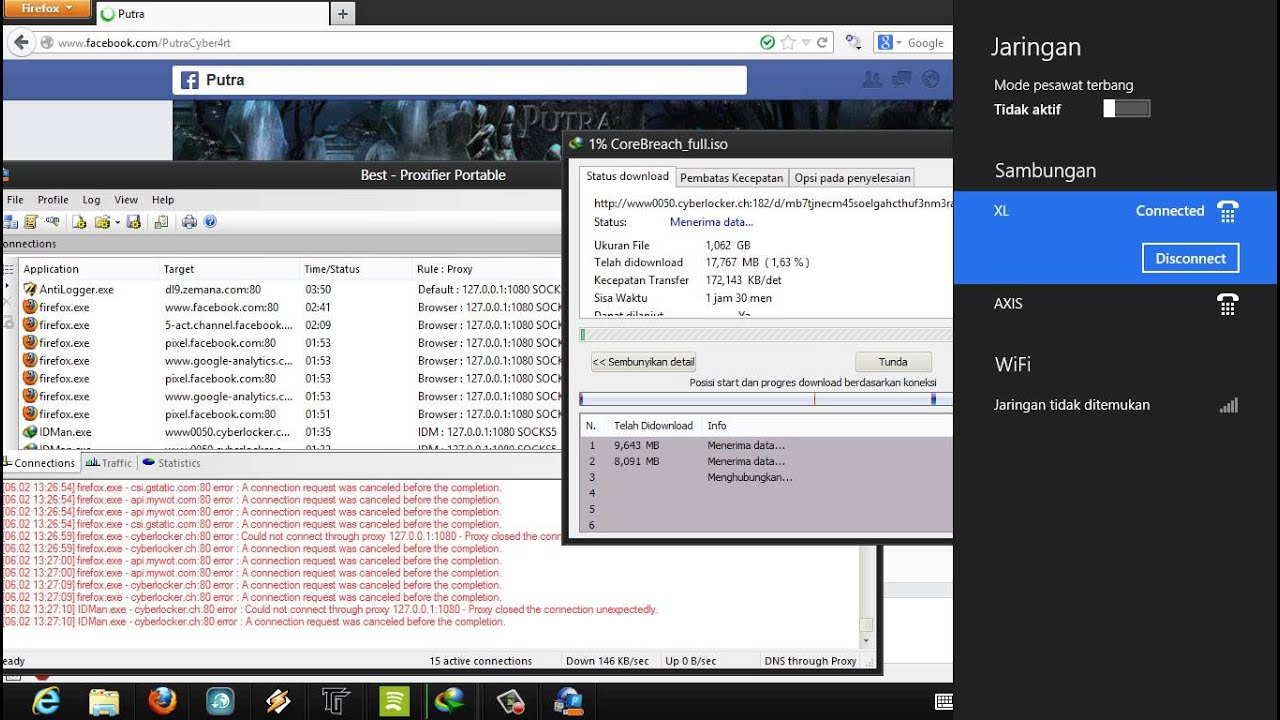Select connection row 1 with 9,643 MB
Screen dimensions: 1280x720
(766, 445)
